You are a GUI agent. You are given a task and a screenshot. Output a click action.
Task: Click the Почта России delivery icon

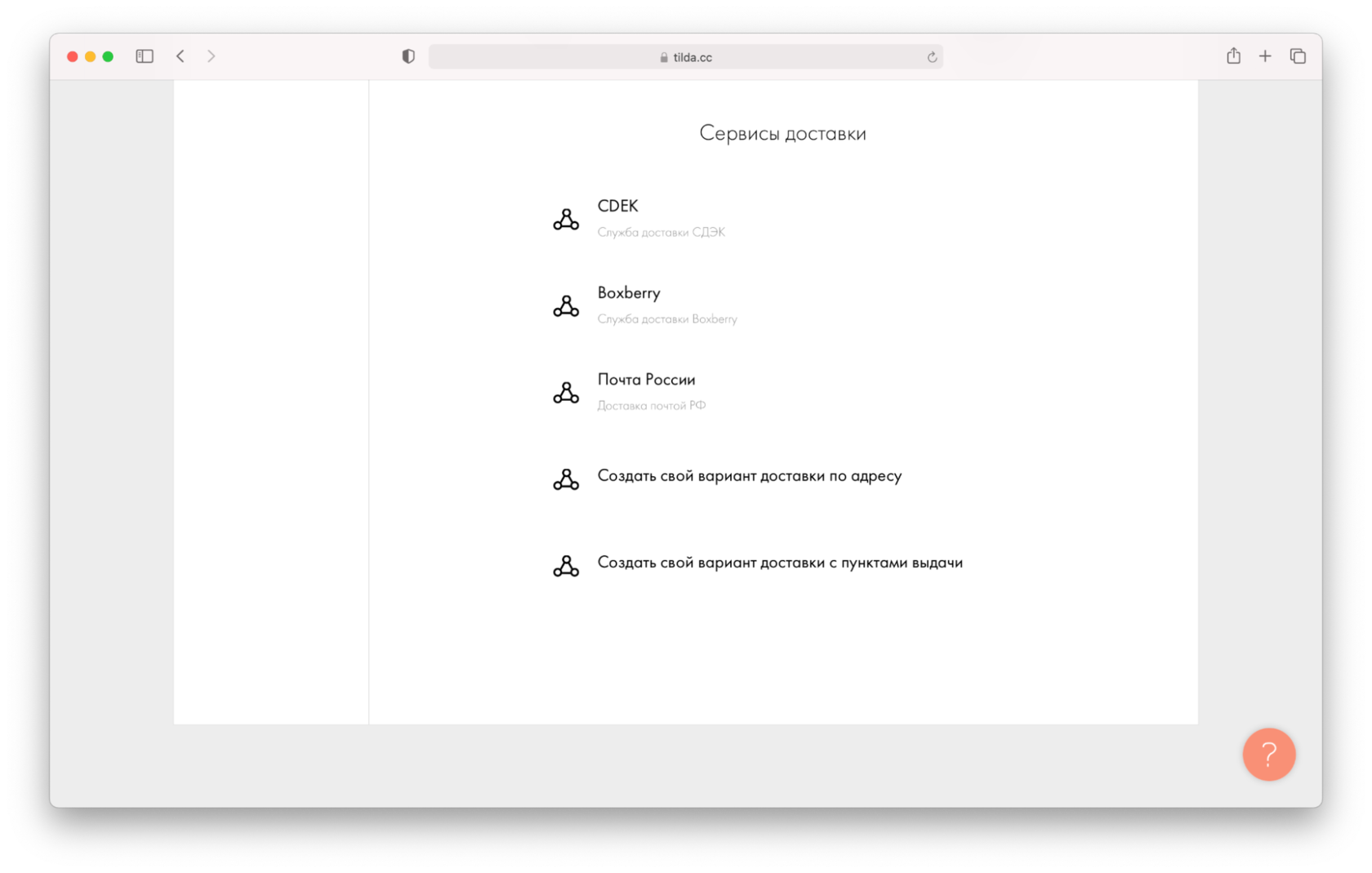[566, 392]
